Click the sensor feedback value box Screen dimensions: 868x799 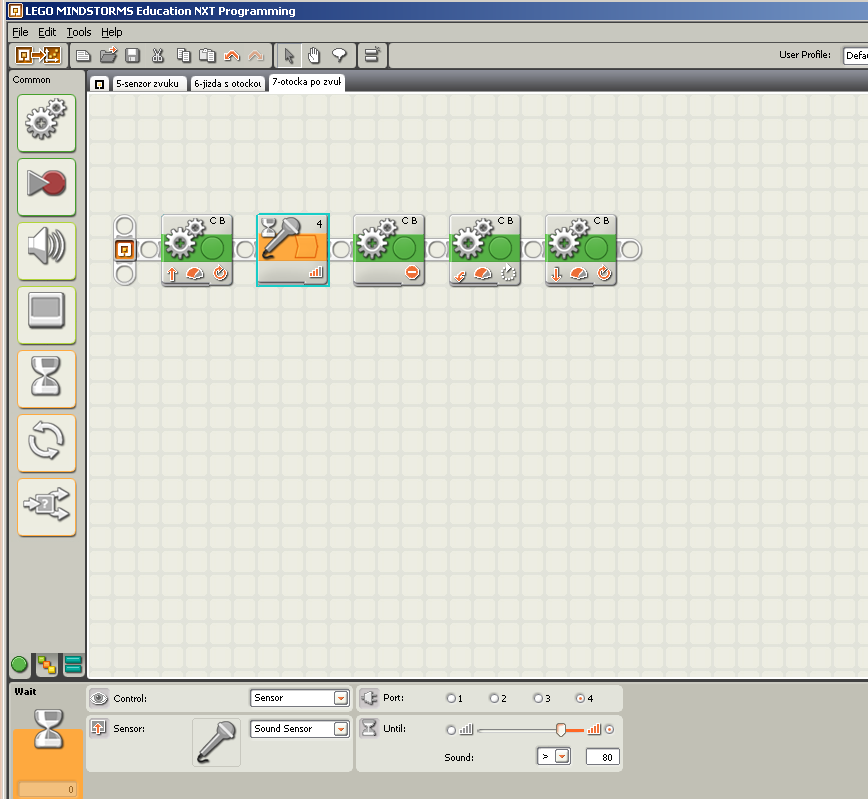(x=48, y=789)
